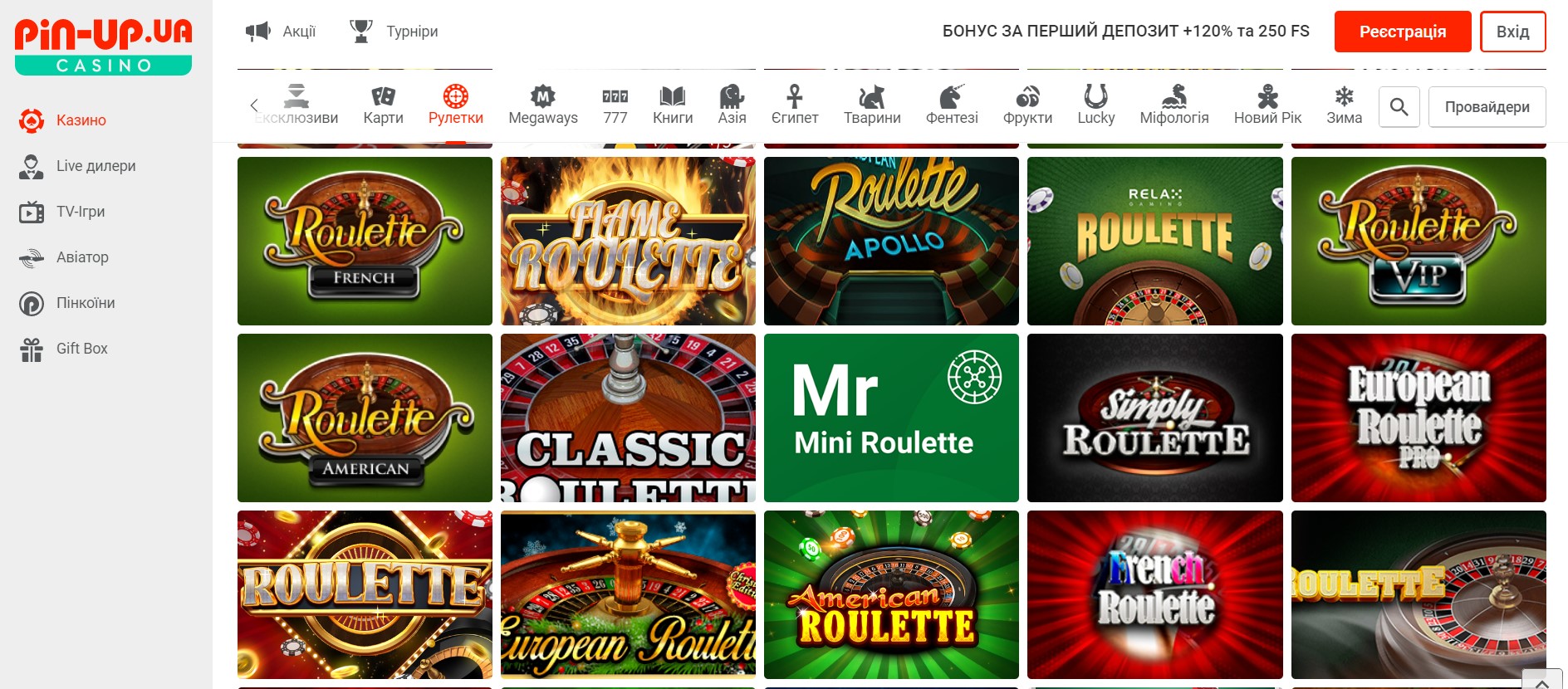The height and width of the screenshot is (689, 1568).
Task: Select the Новий Рік category icon
Action: 1267,96
